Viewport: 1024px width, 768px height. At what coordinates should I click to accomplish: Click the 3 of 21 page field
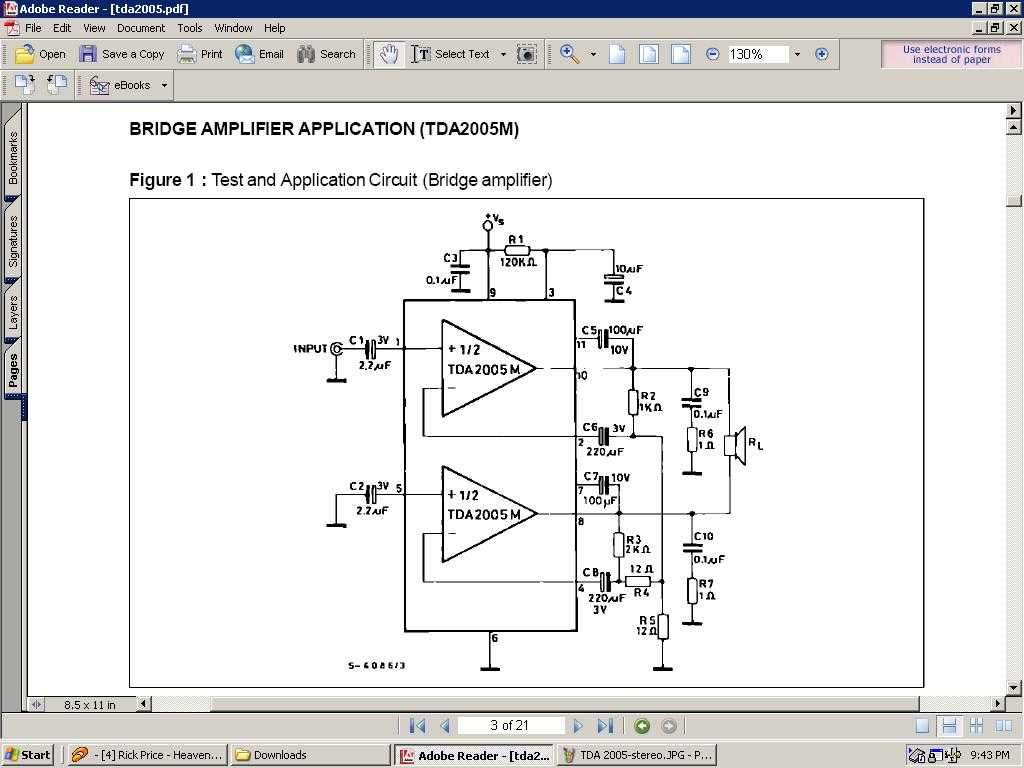(x=510, y=726)
